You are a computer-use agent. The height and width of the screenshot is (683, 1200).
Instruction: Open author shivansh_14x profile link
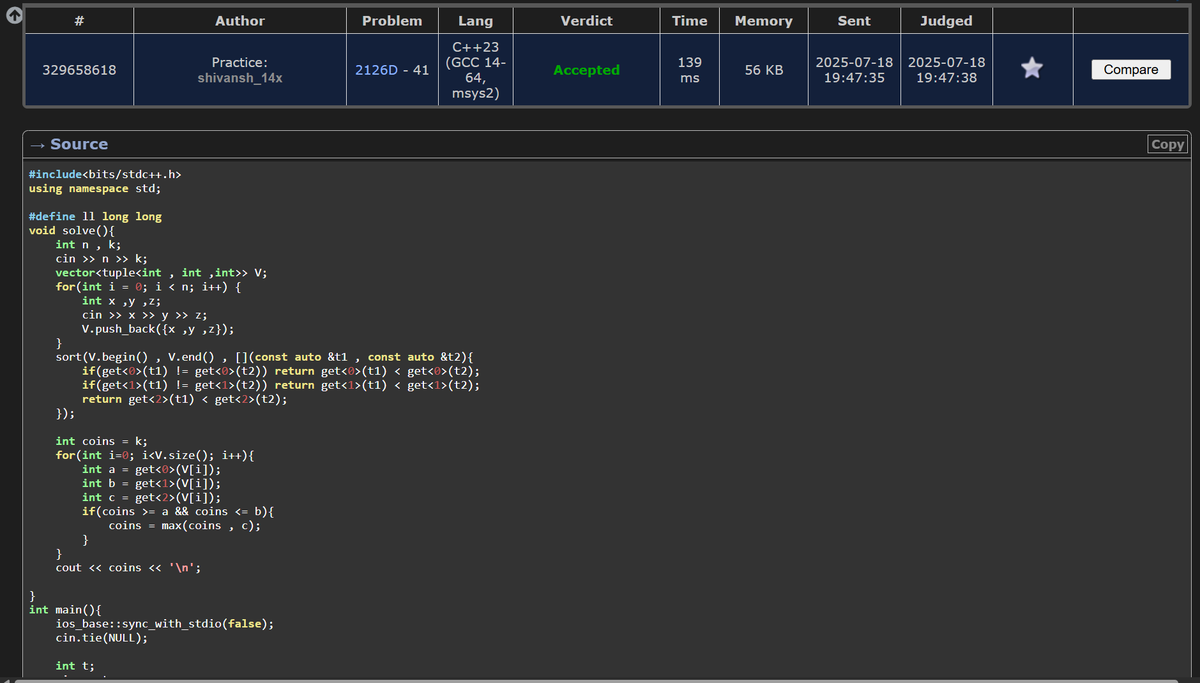[240, 77]
